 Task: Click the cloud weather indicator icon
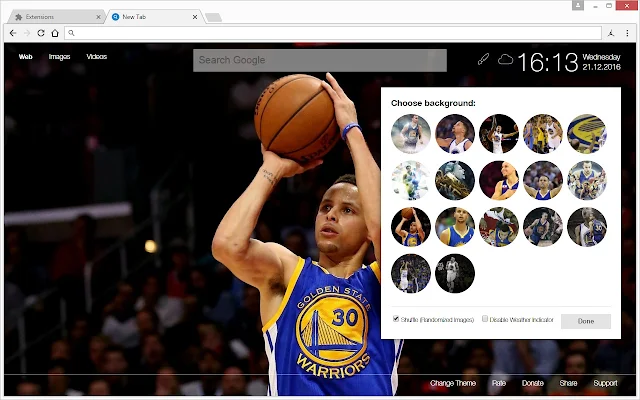tap(505, 60)
